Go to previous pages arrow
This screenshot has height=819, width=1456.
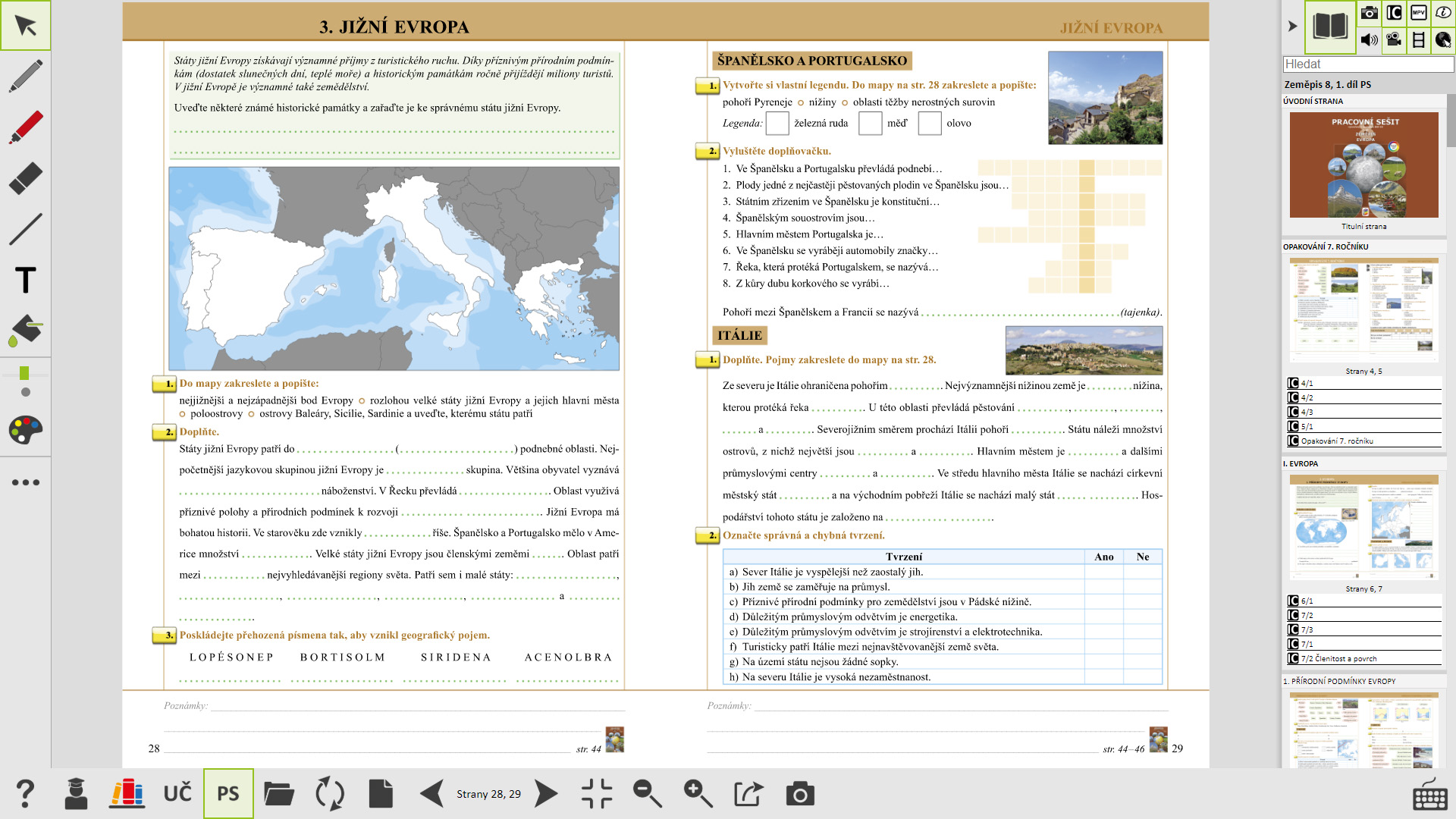coord(432,794)
